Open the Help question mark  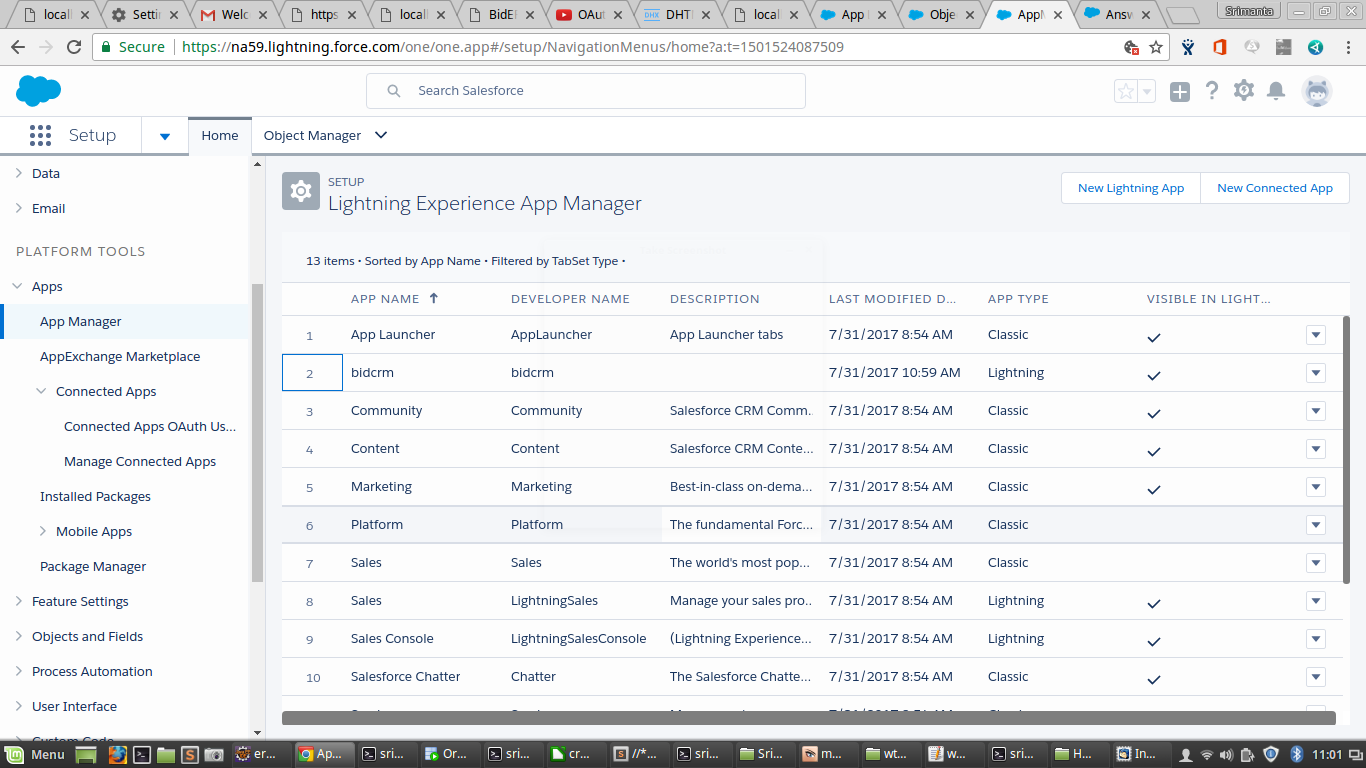pos(1212,91)
